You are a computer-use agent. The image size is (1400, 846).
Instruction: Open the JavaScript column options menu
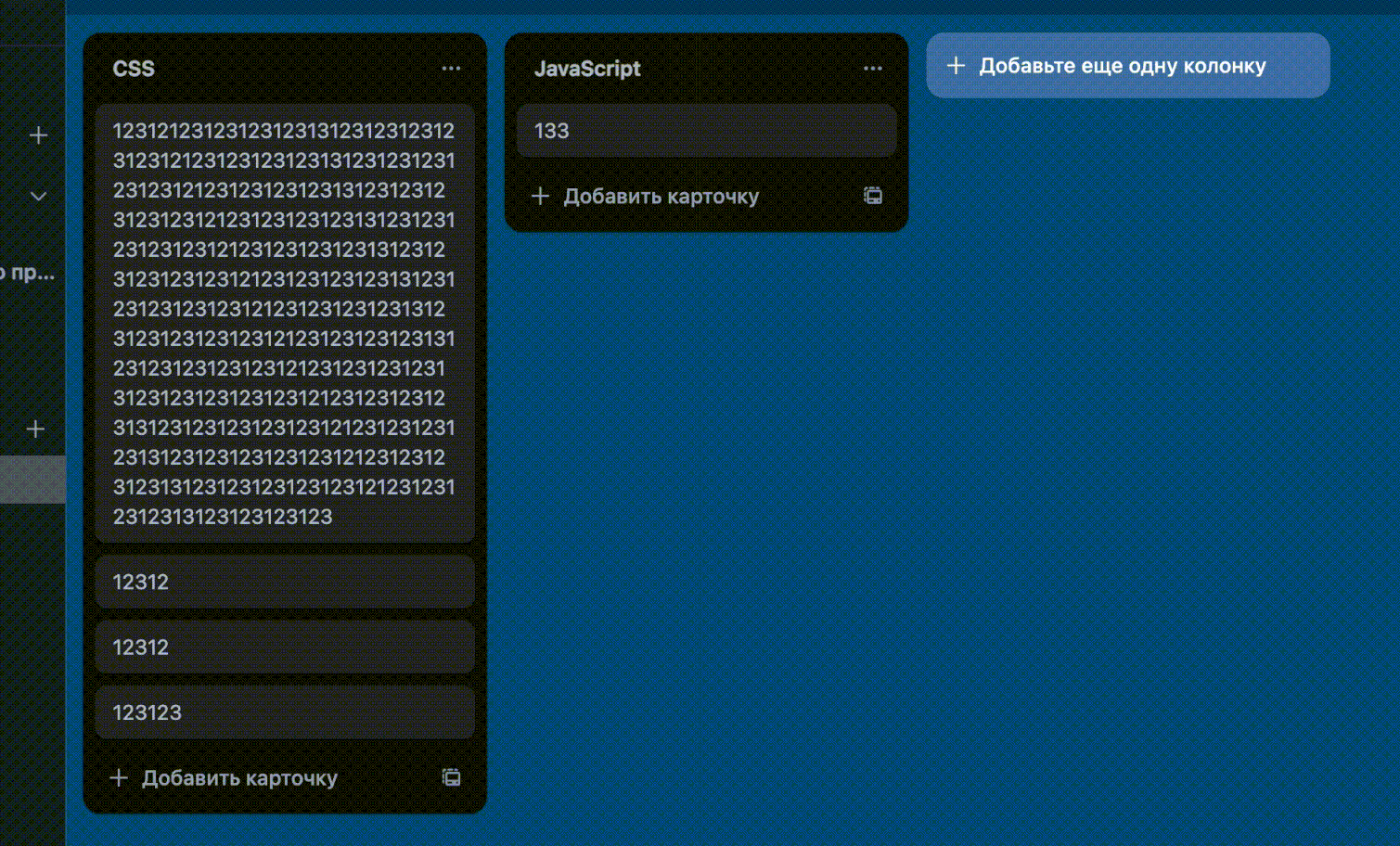coord(872,69)
